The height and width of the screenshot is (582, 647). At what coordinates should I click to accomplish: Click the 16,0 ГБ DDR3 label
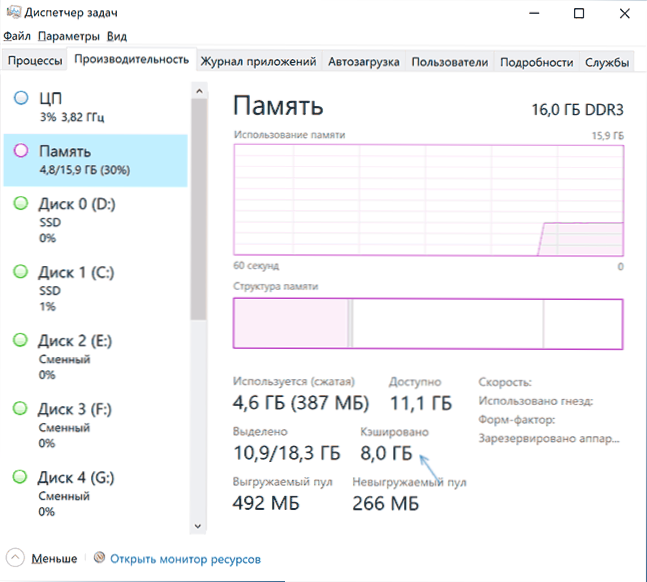[577, 110]
